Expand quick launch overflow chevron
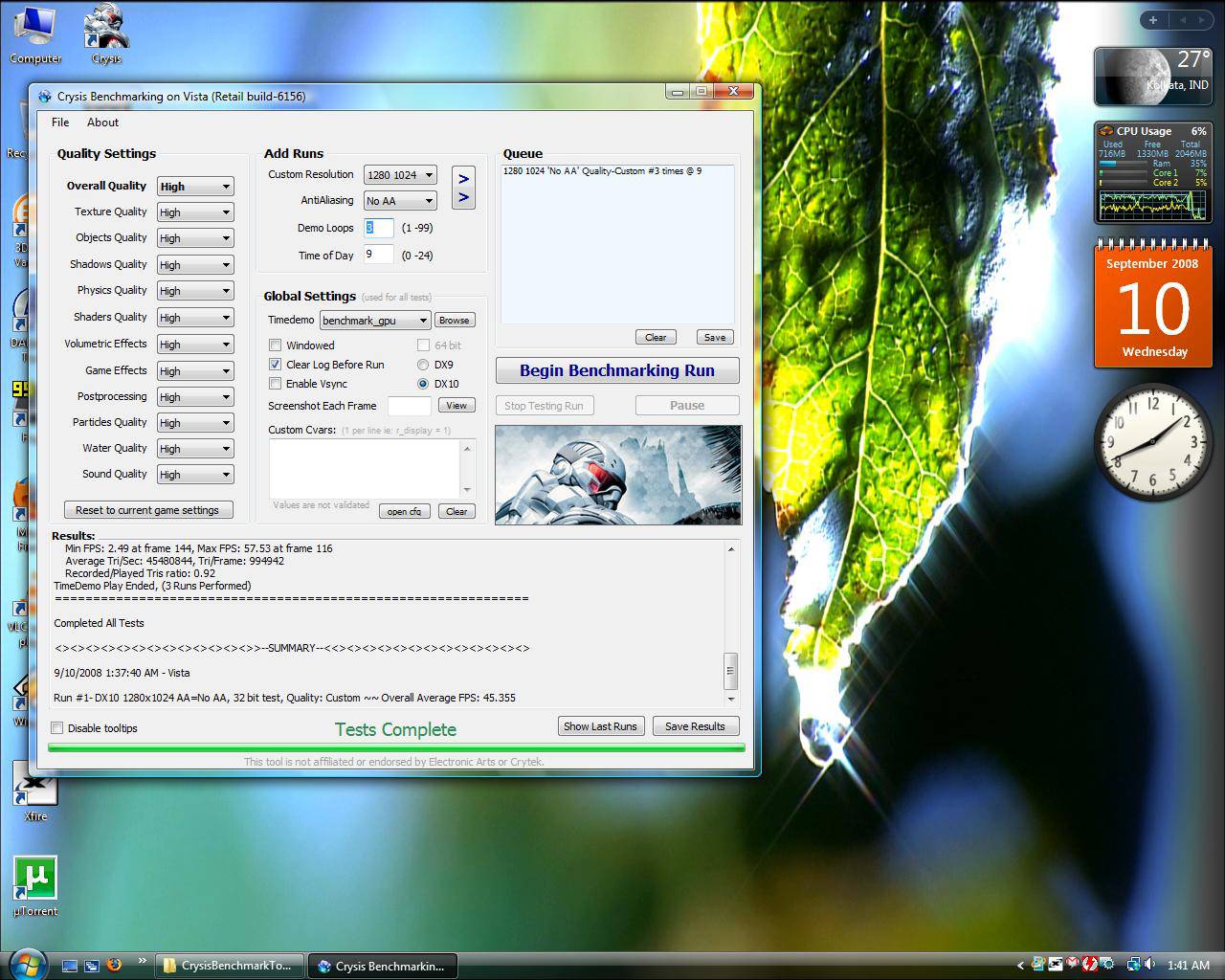The image size is (1225, 980). tap(143, 961)
